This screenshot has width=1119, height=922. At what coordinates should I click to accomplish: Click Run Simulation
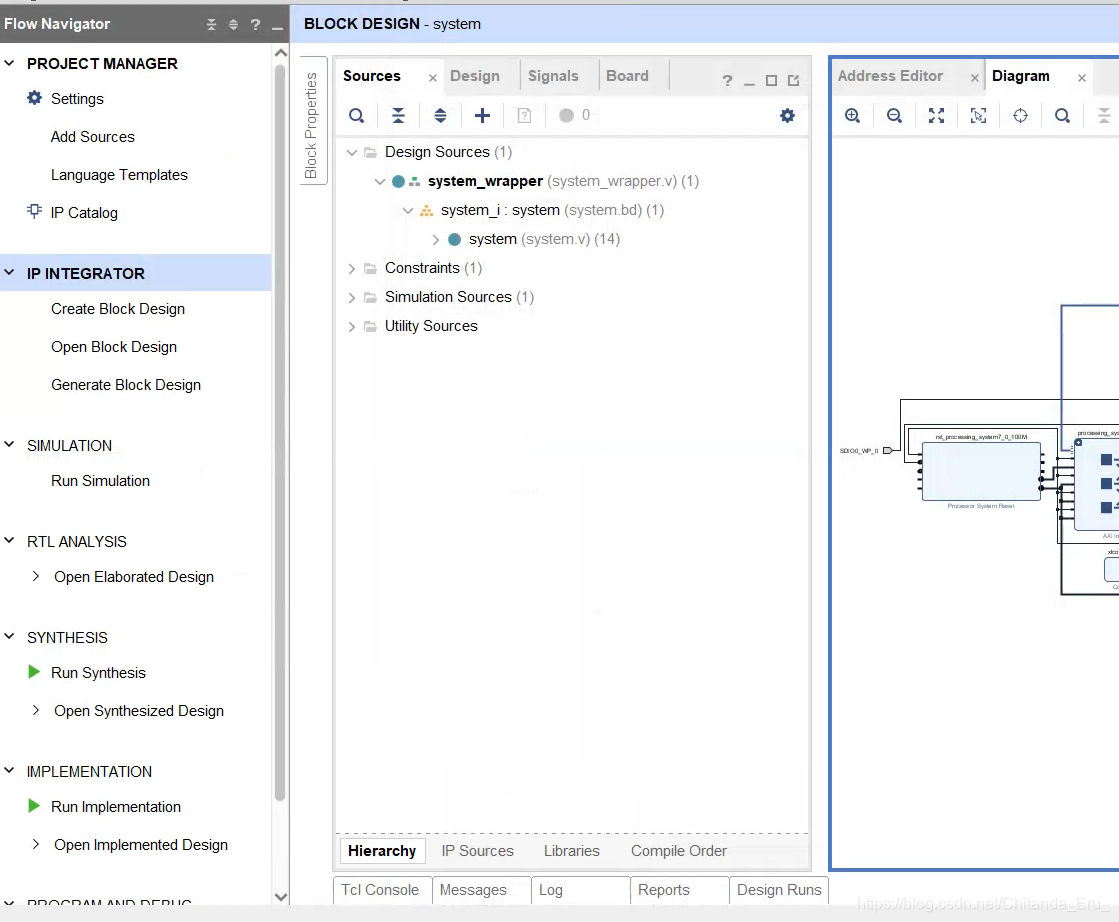pos(101,481)
